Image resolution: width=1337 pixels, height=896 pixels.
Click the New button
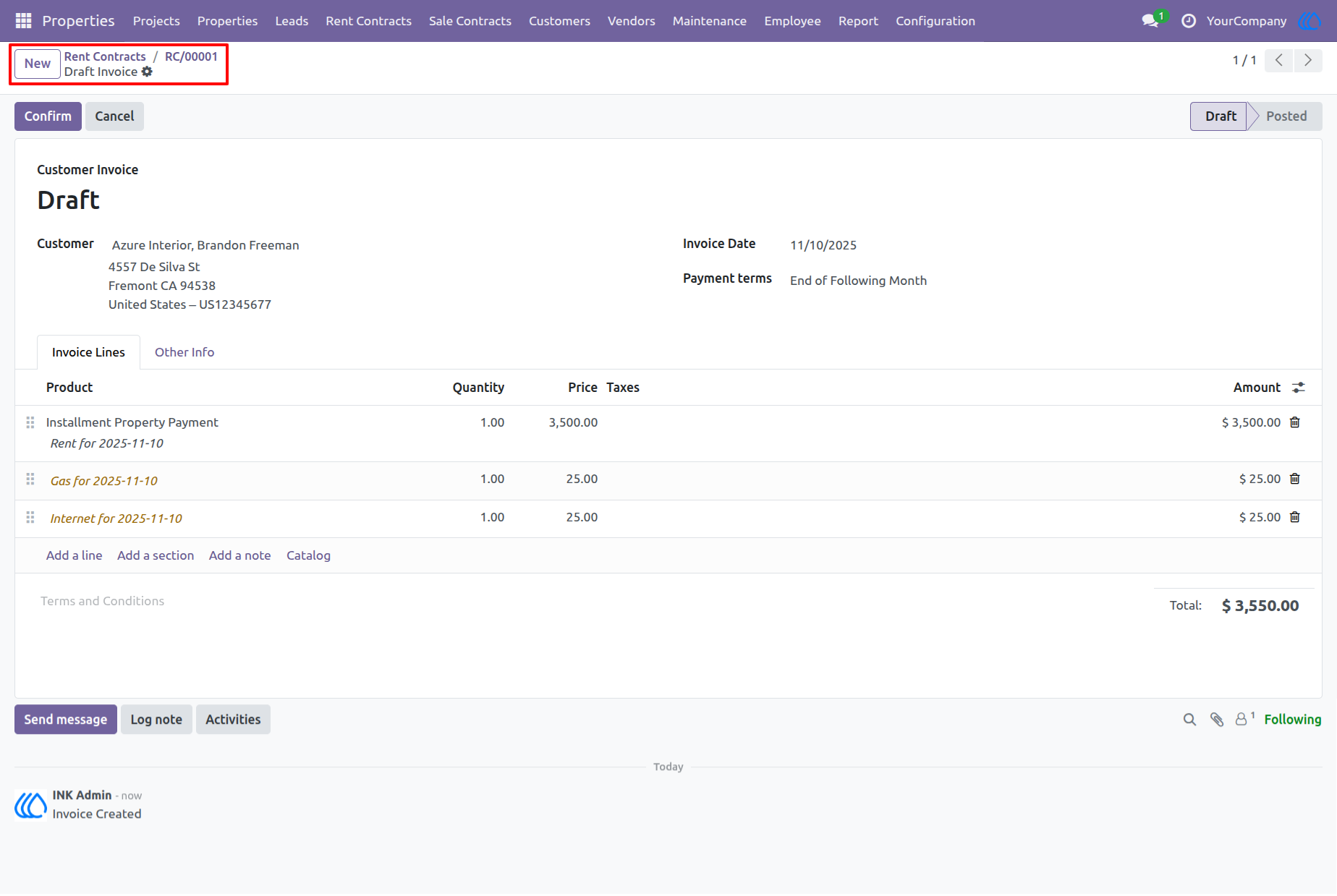(38, 64)
